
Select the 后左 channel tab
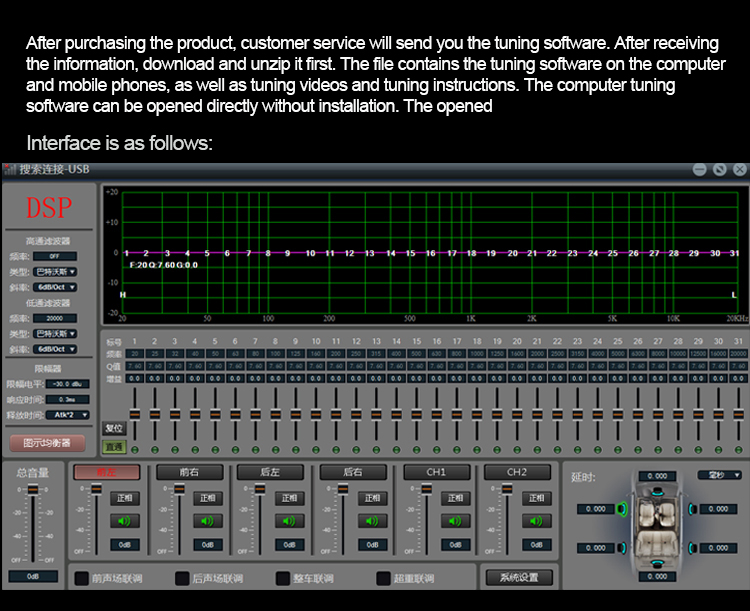(x=270, y=472)
